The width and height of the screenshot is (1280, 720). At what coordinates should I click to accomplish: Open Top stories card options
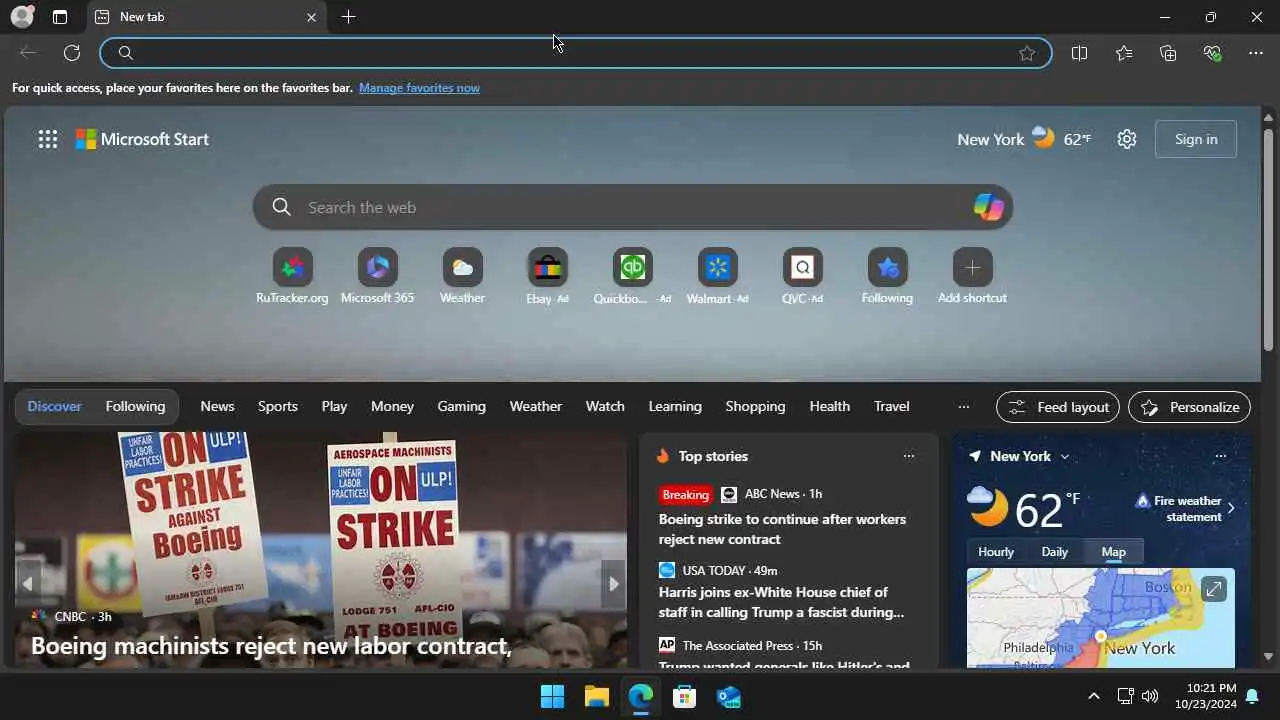coord(908,456)
